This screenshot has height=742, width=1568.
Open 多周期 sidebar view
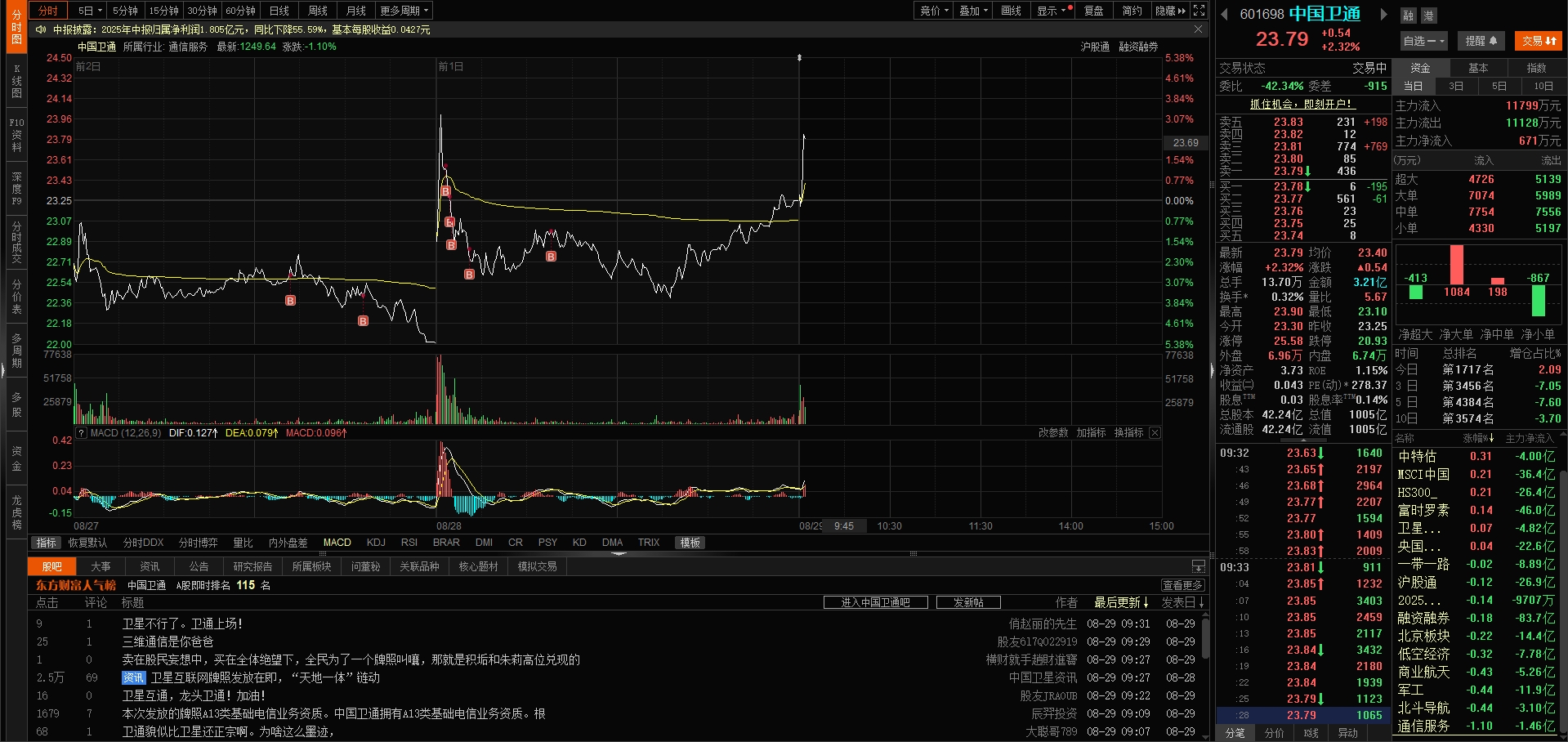[16, 351]
